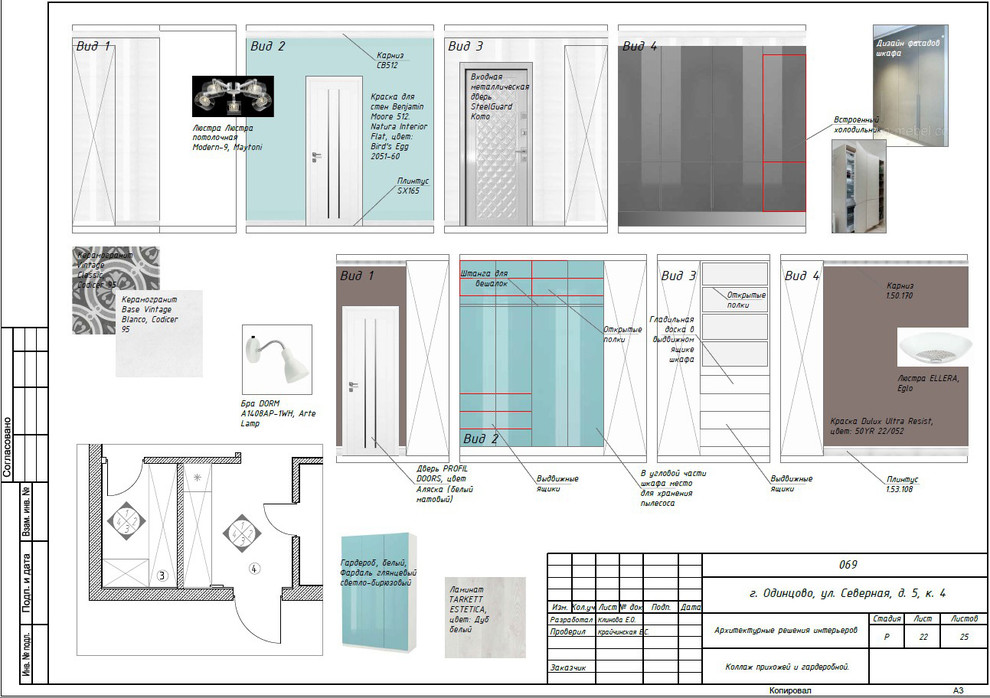Click the circled room number 3 marker

click(161, 575)
